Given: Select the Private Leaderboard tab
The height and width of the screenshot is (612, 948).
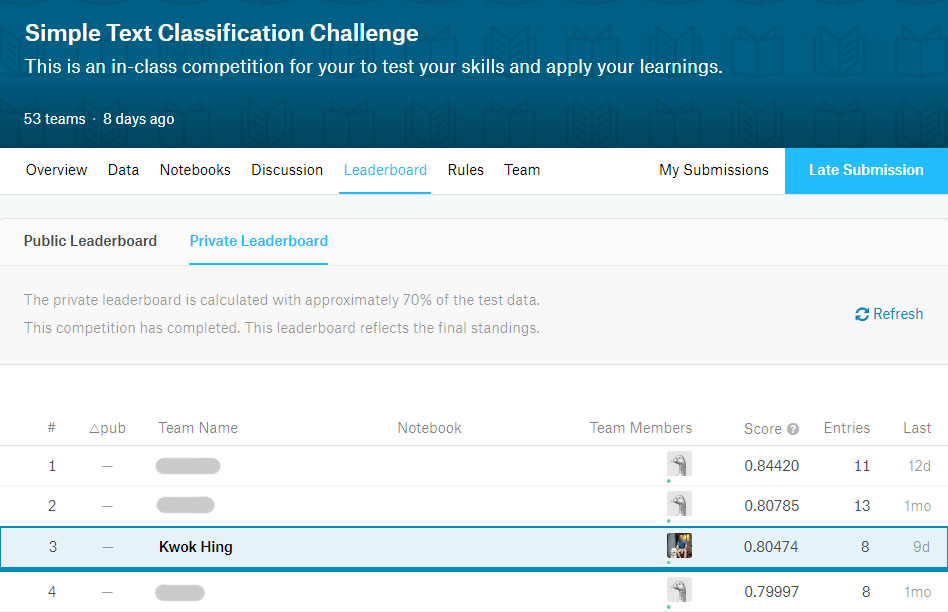Looking at the screenshot, I should [259, 241].
